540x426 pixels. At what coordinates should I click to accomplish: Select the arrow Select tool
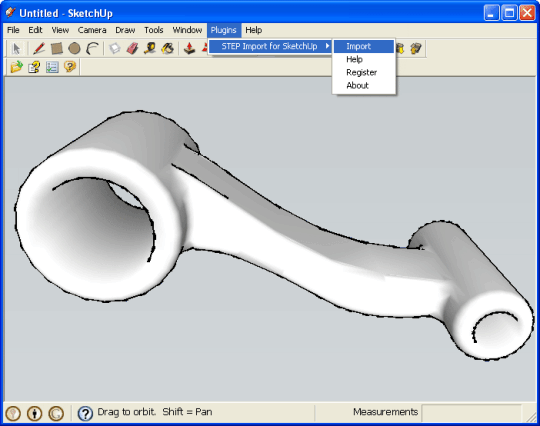[16, 49]
